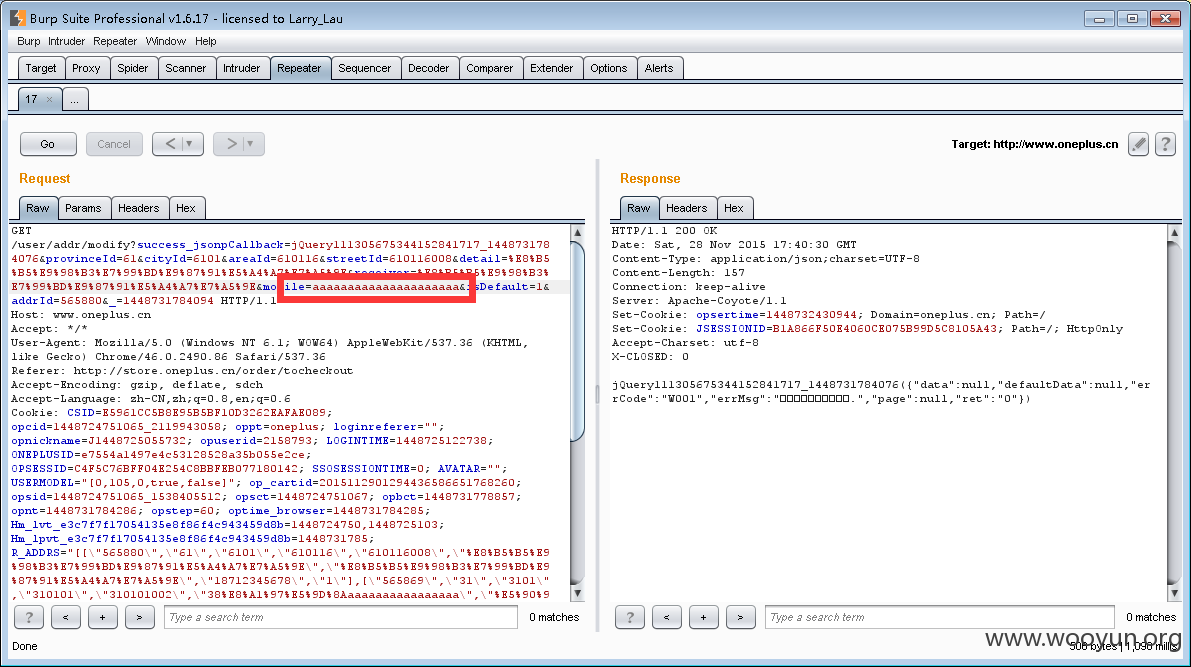Click request pane scrollbar down arrow

tap(577, 593)
